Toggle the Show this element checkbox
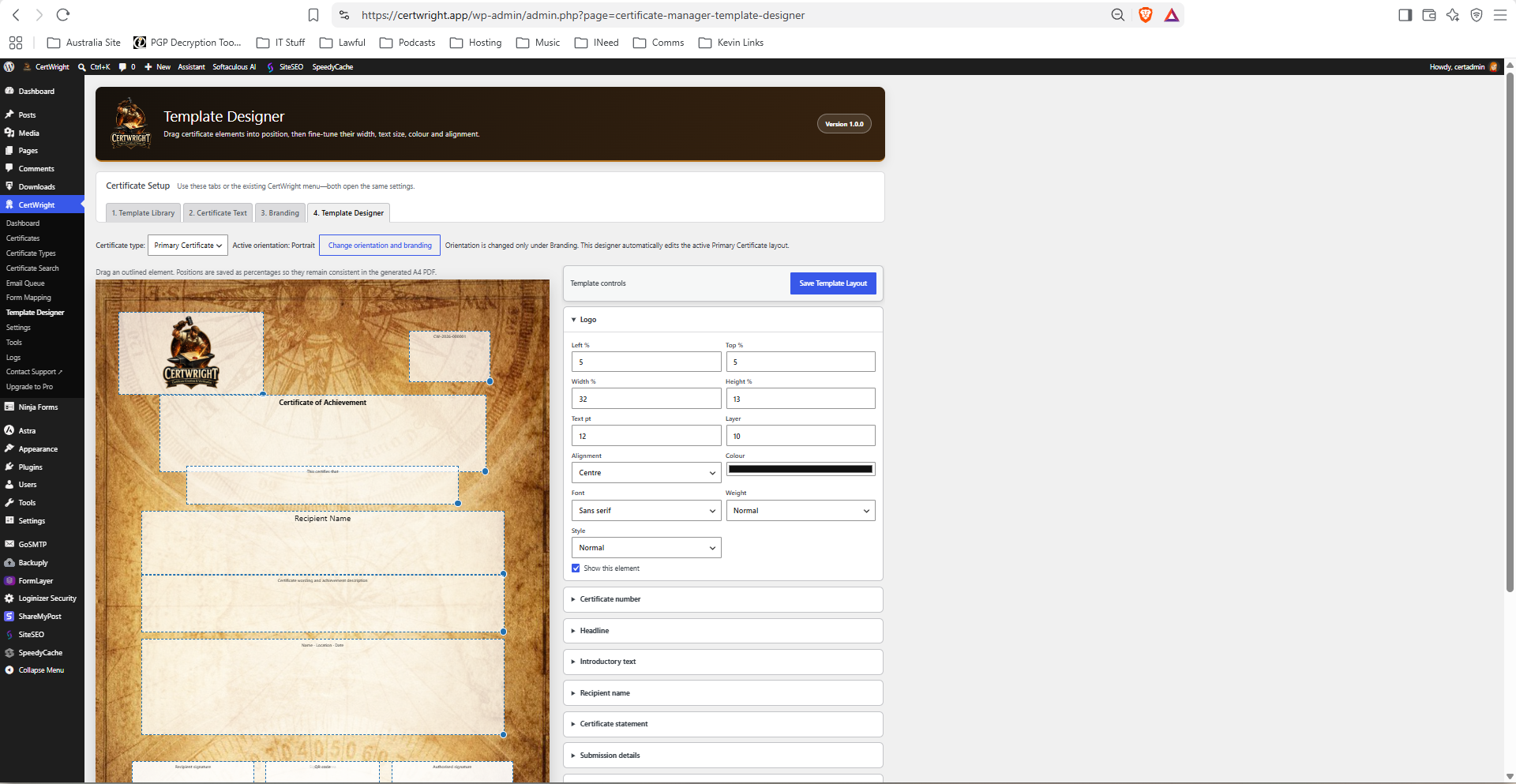The height and width of the screenshot is (784, 1516). [x=576, y=568]
